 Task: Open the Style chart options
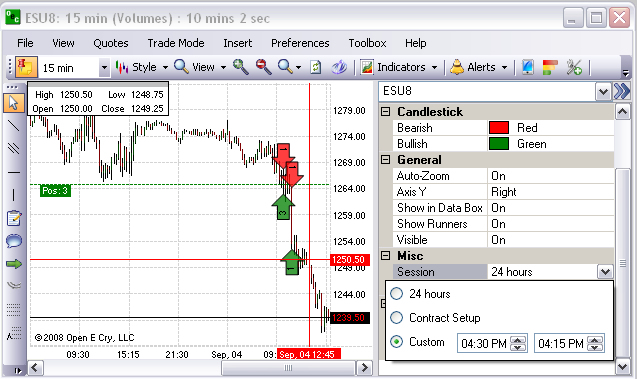tap(141, 67)
